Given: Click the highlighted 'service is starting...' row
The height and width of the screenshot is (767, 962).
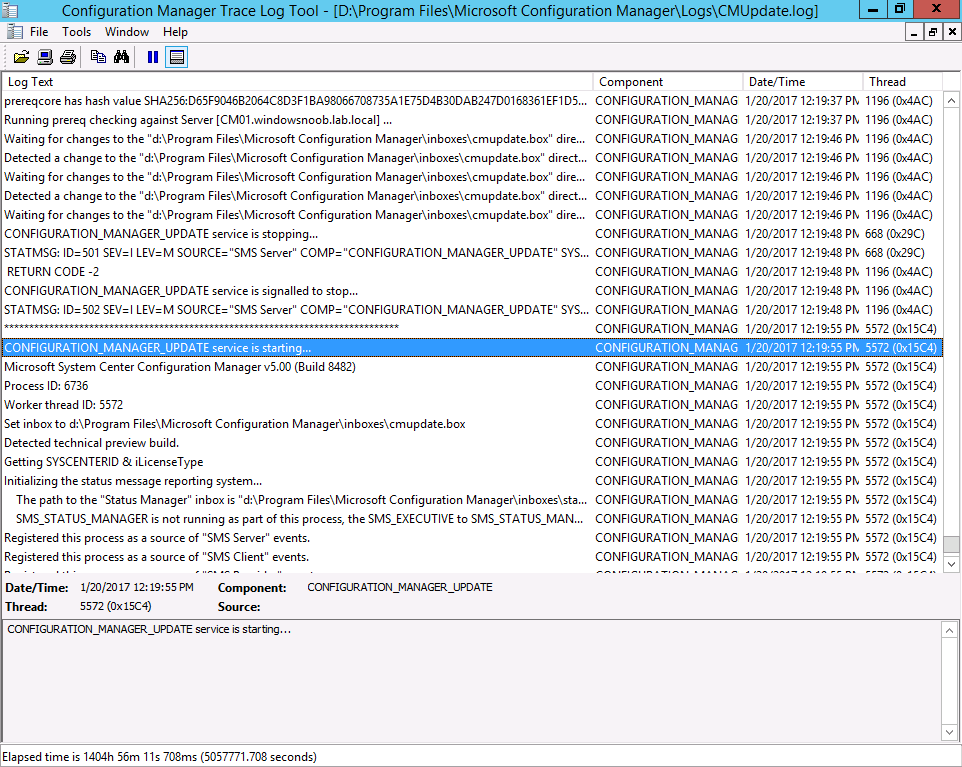Looking at the screenshot, I should (x=472, y=348).
